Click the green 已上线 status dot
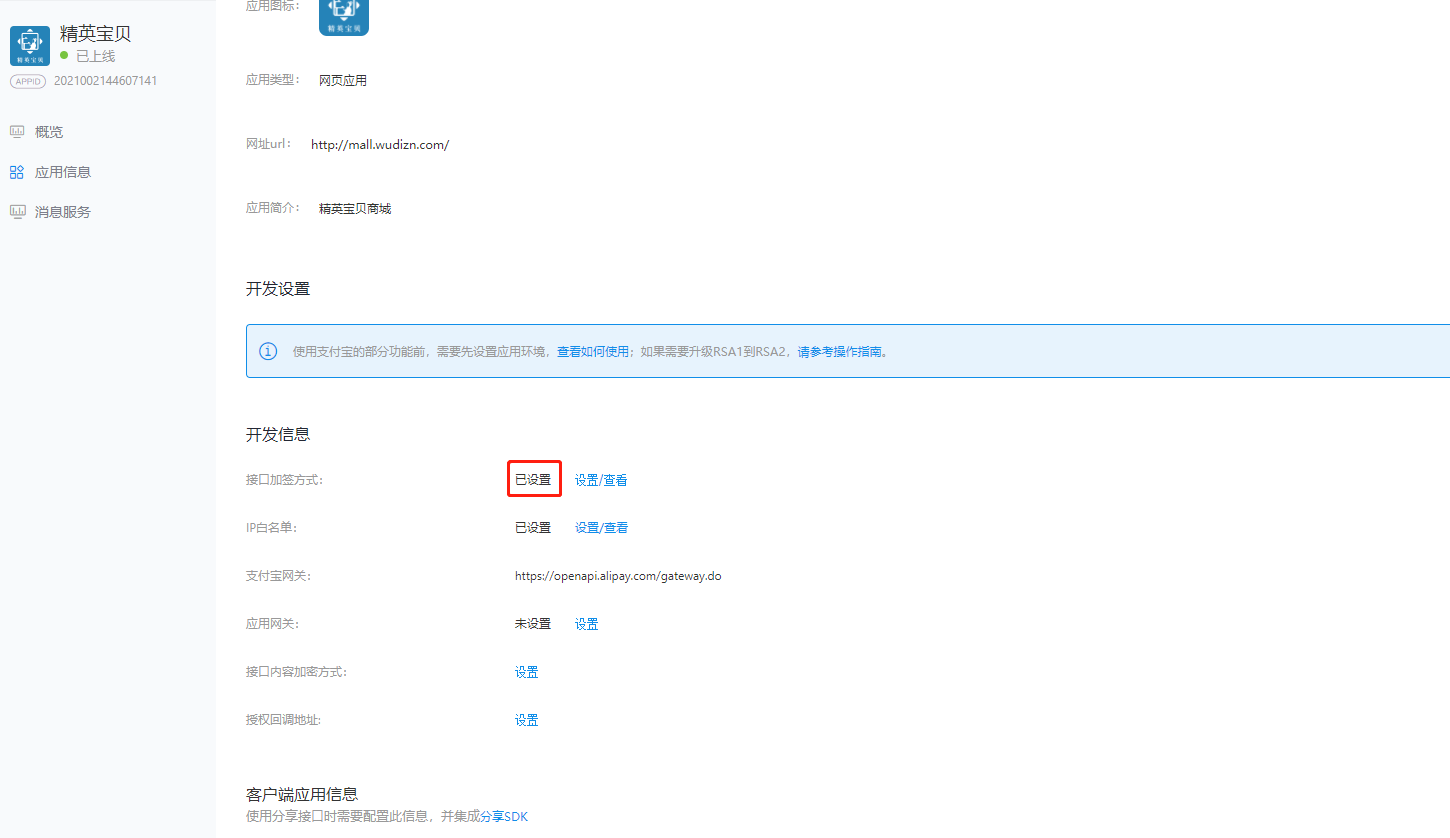This screenshot has height=838, width=1450. pos(64,55)
